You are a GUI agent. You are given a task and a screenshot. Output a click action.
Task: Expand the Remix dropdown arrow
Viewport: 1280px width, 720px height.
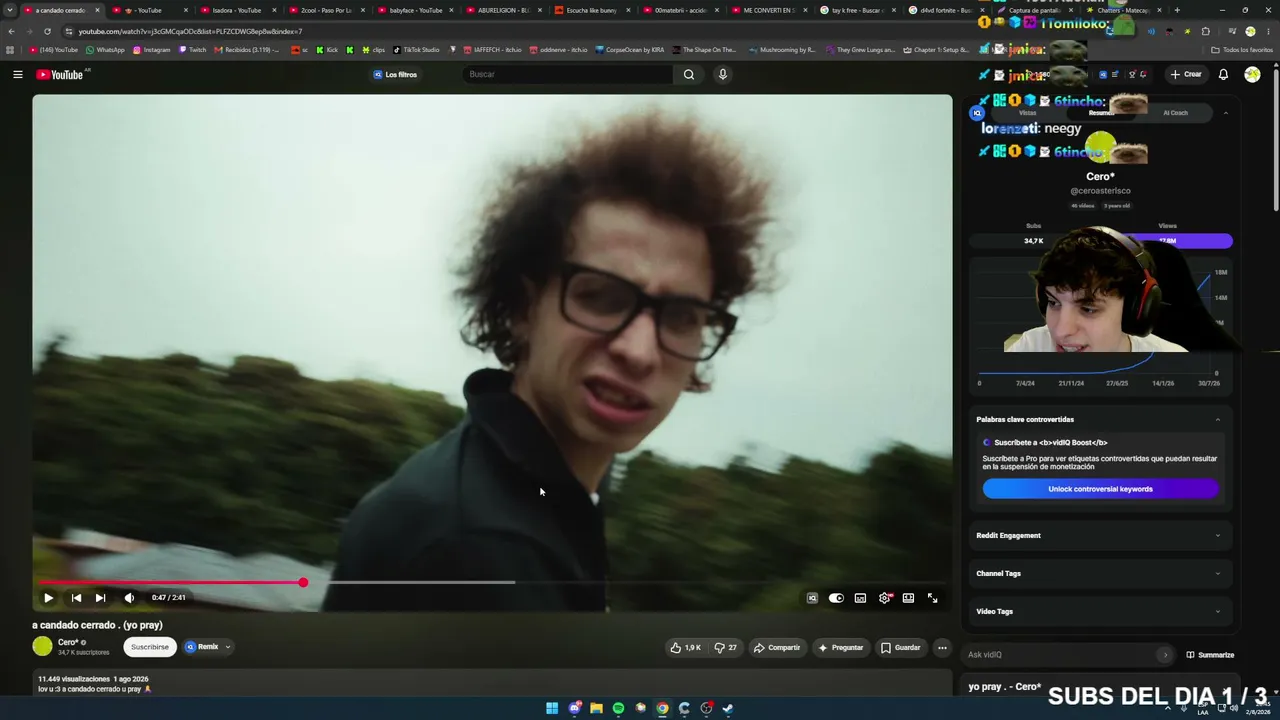[x=228, y=647]
